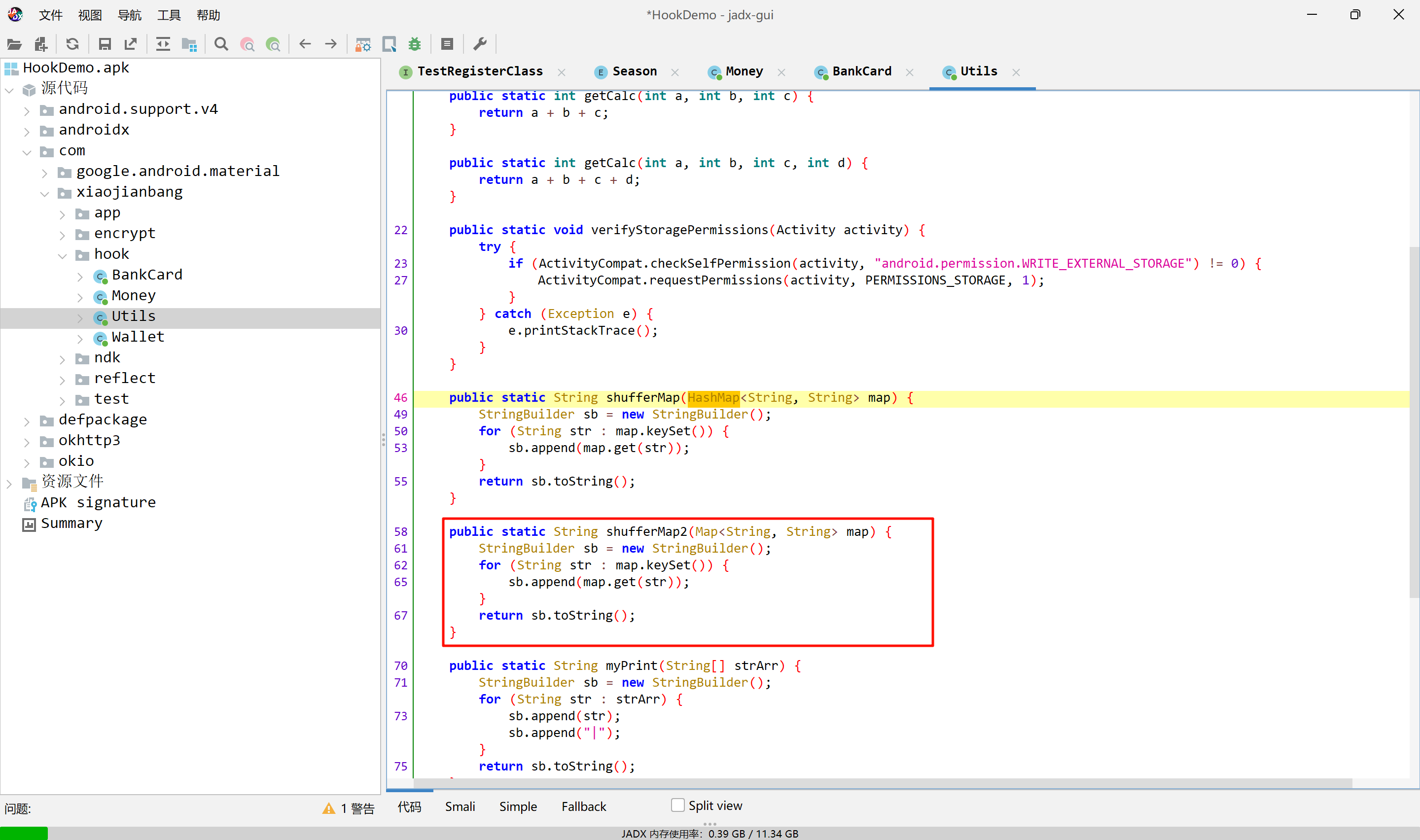This screenshot has height=840, width=1420.
Task: Click the reload (refresh) toolbar icon
Action: tap(72, 44)
